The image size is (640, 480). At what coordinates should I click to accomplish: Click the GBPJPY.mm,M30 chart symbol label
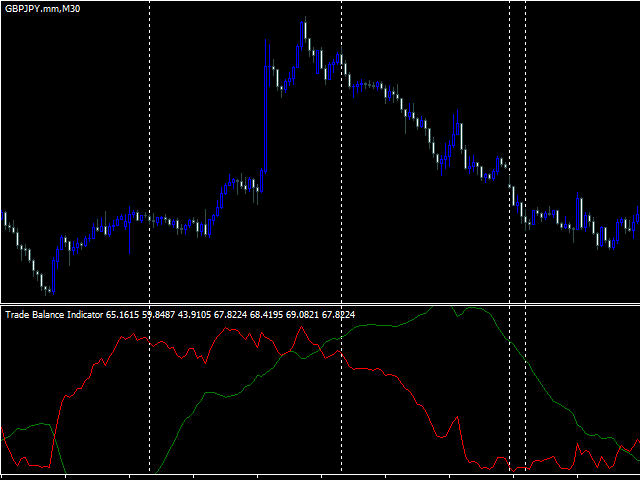tap(42, 9)
